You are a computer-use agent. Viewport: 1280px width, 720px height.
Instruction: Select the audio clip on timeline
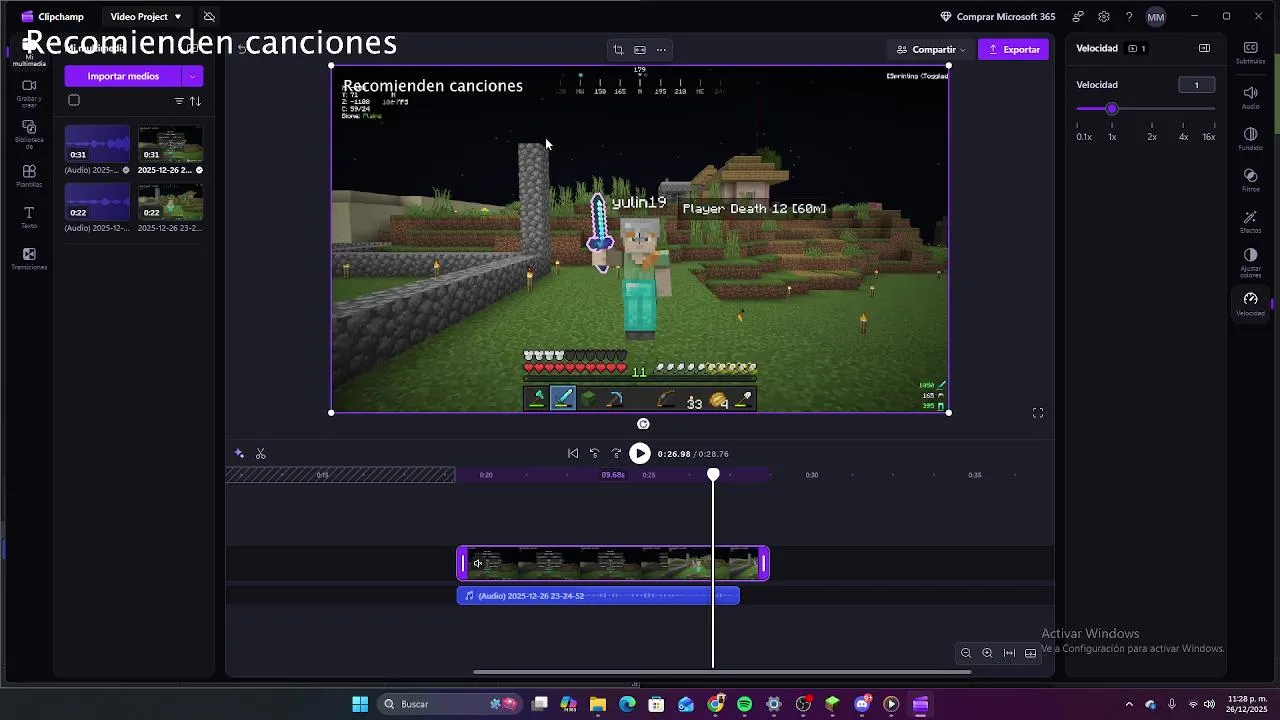pos(598,596)
